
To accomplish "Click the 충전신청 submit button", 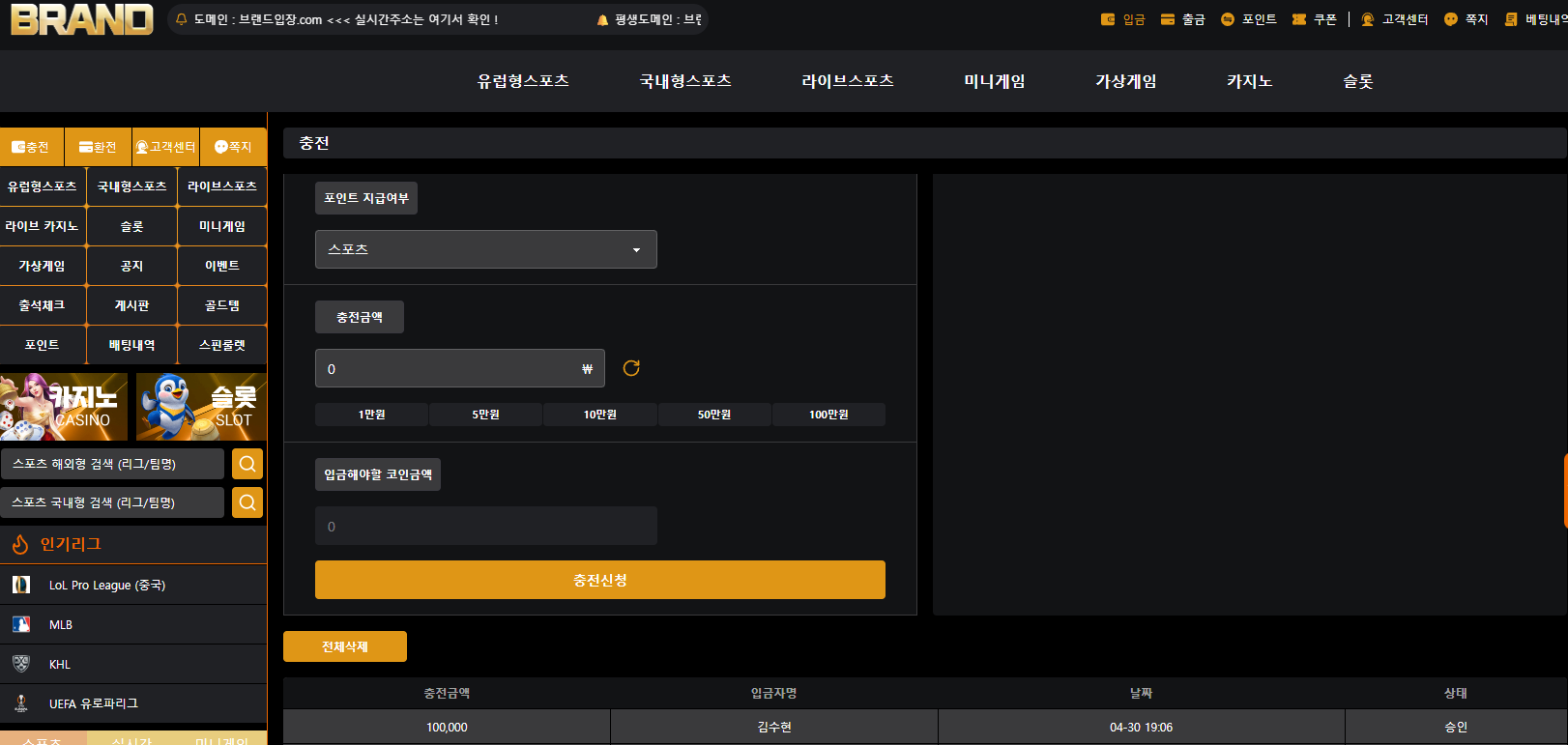I will (600, 580).
